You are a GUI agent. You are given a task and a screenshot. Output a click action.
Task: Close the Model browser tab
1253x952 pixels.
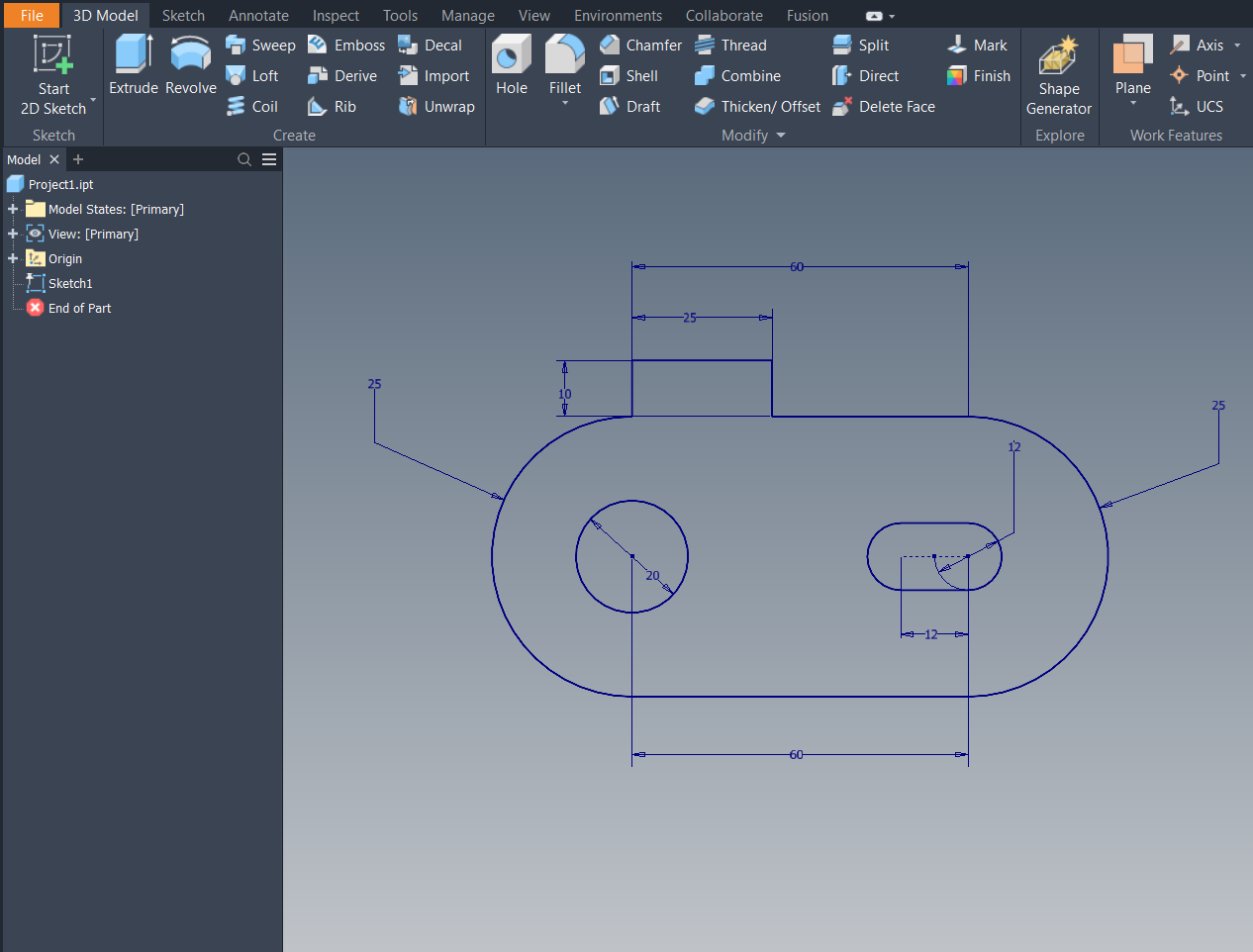click(54, 159)
